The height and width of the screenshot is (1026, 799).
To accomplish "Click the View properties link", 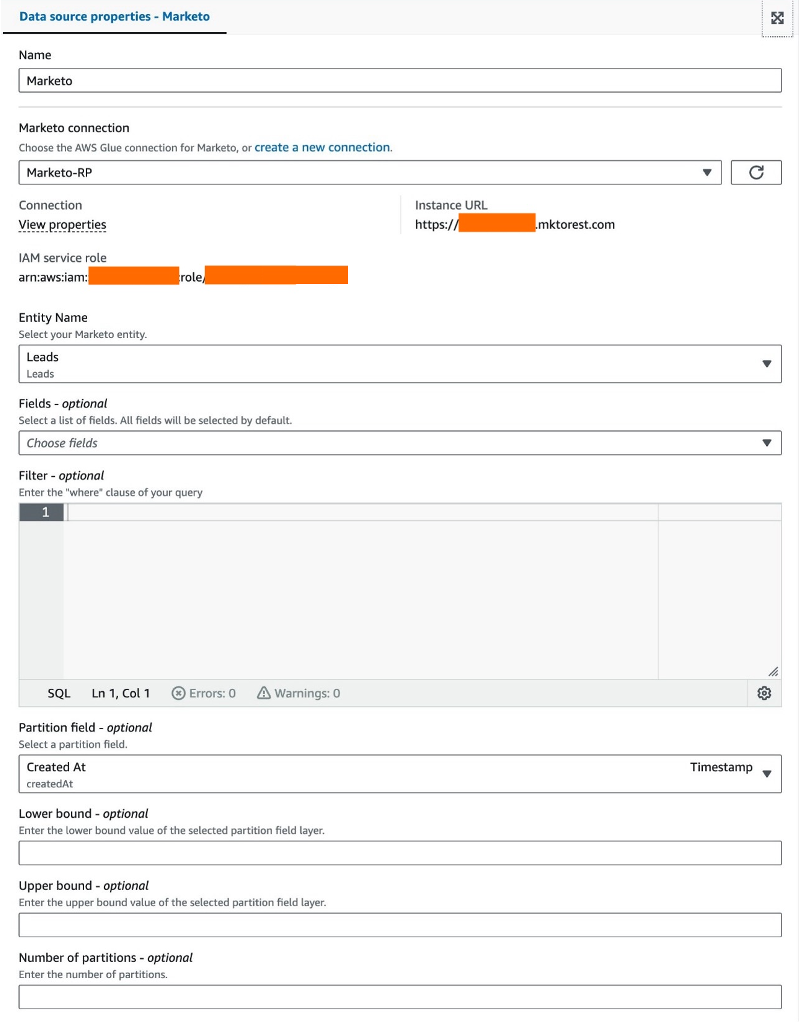I will 62,225.
